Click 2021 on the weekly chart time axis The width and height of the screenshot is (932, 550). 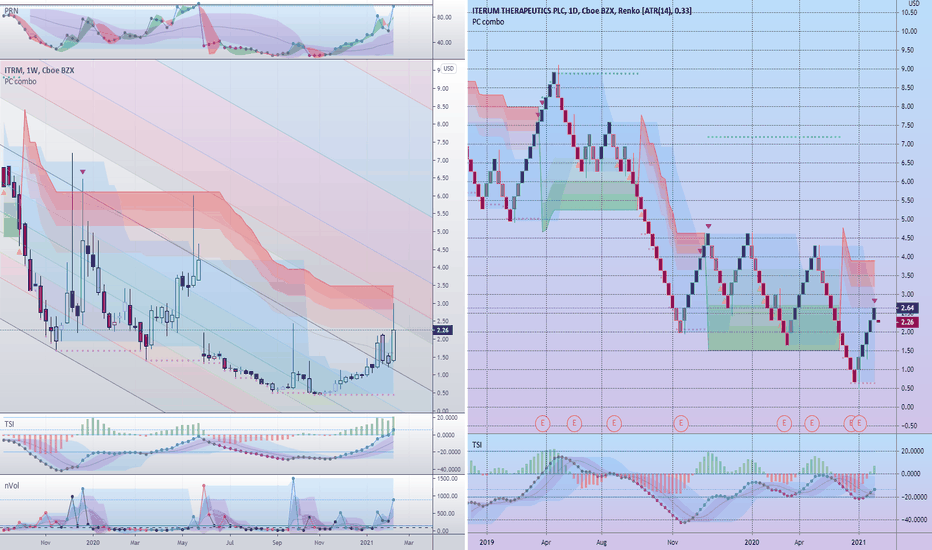[x=367, y=542]
